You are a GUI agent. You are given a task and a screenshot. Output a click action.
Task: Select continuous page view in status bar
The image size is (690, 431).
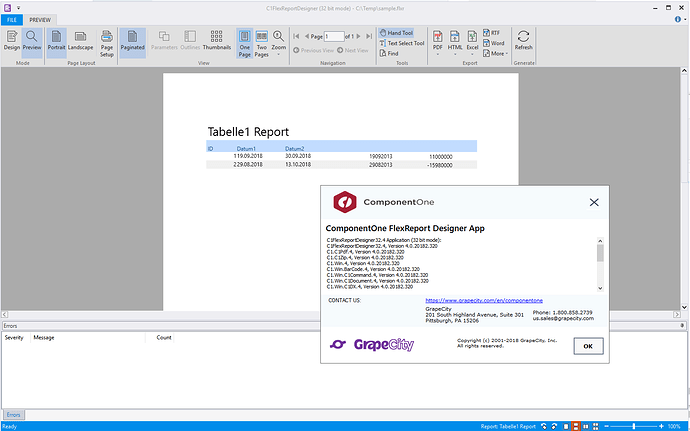[x=576, y=426]
